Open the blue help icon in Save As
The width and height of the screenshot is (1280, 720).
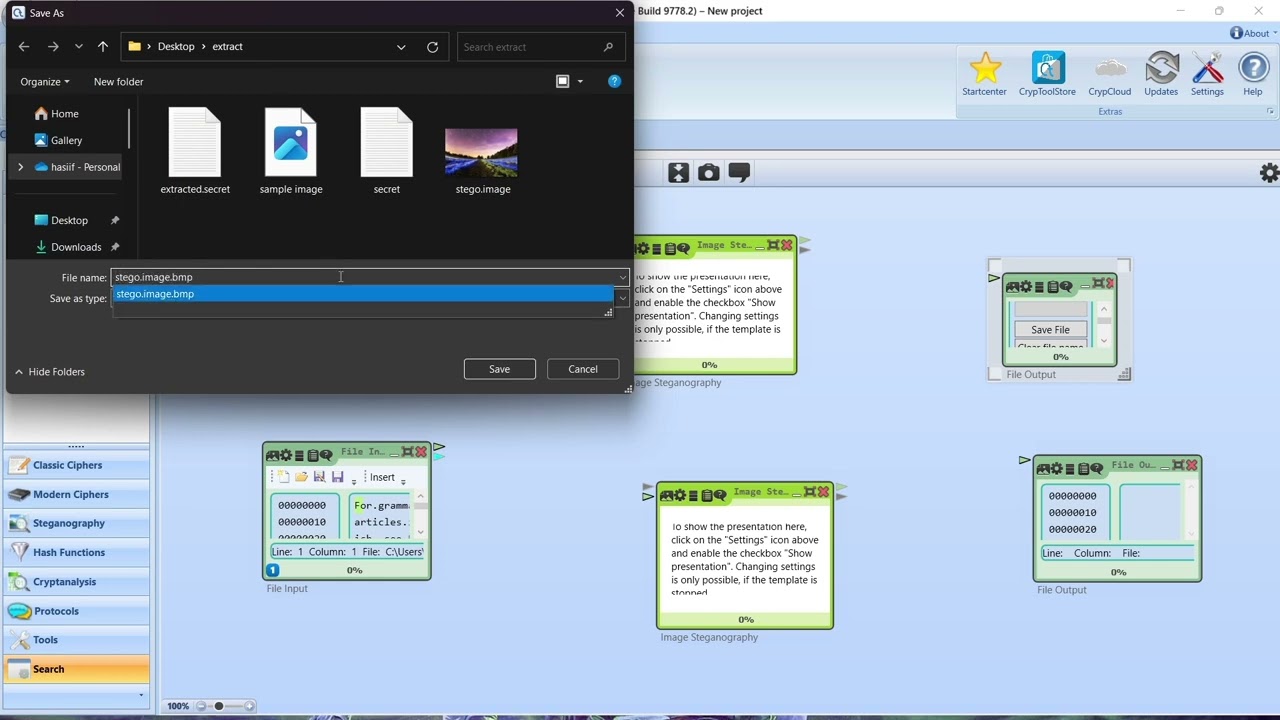(x=614, y=81)
